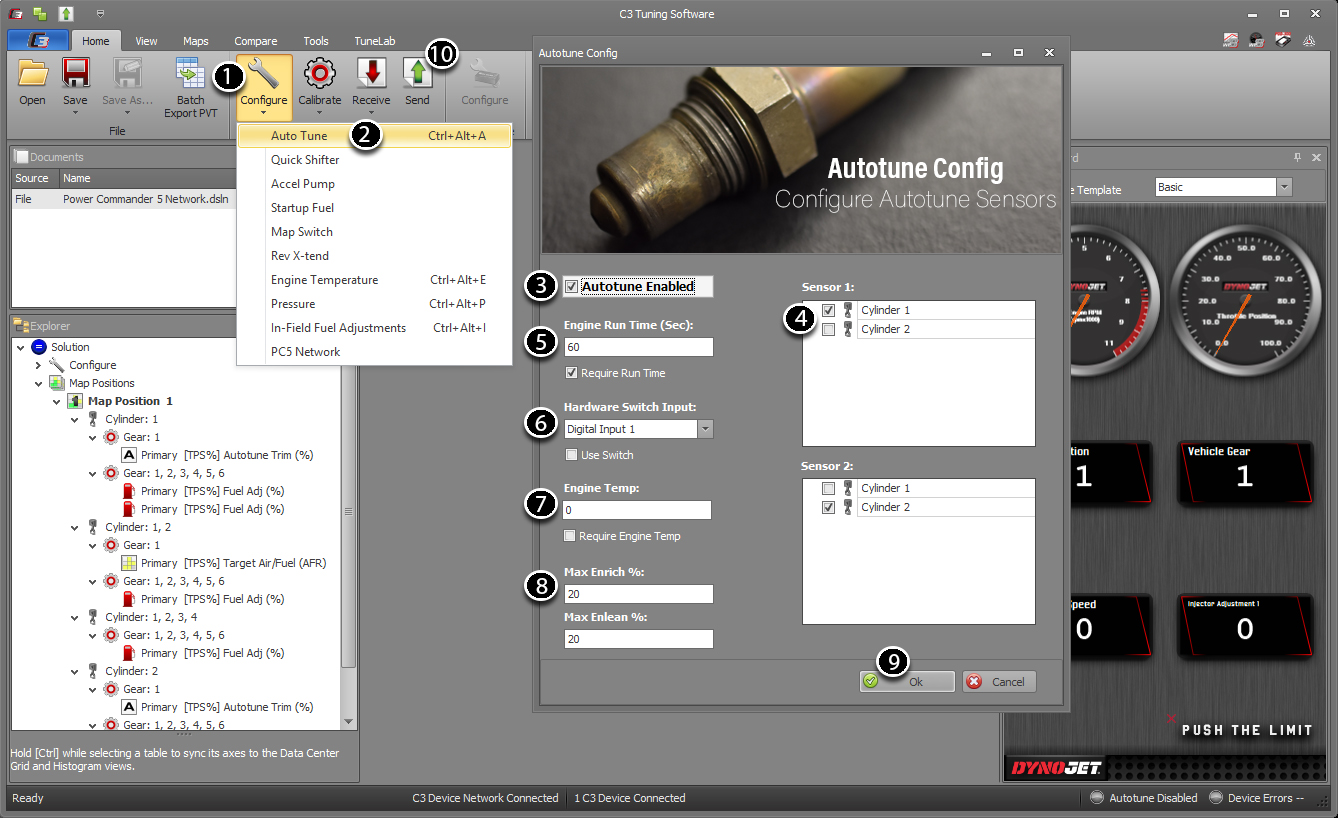The width and height of the screenshot is (1338, 818).
Task: Open the Calibrate dropdown arrow
Action: click(320, 112)
